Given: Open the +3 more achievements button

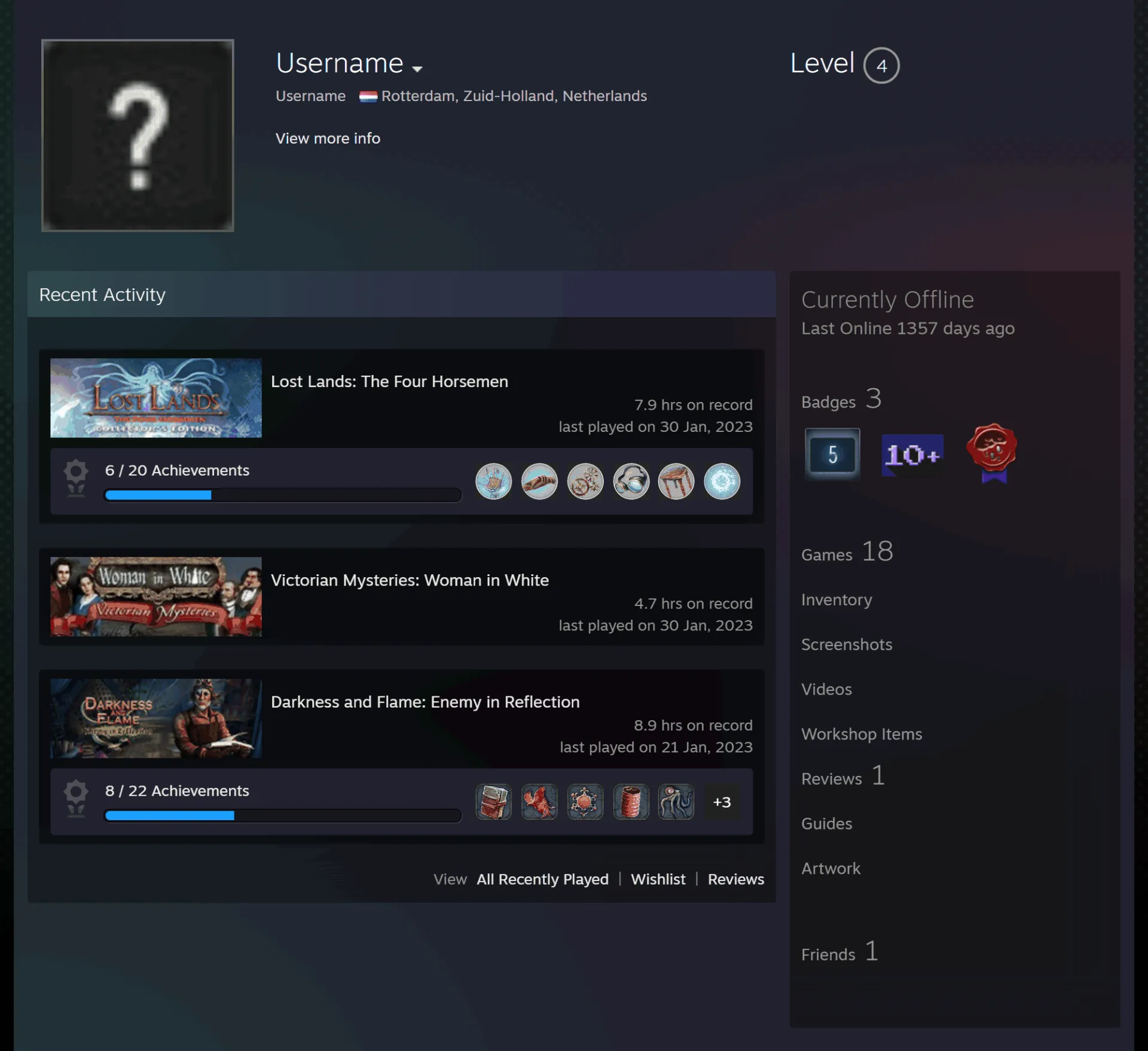Looking at the screenshot, I should [x=722, y=802].
